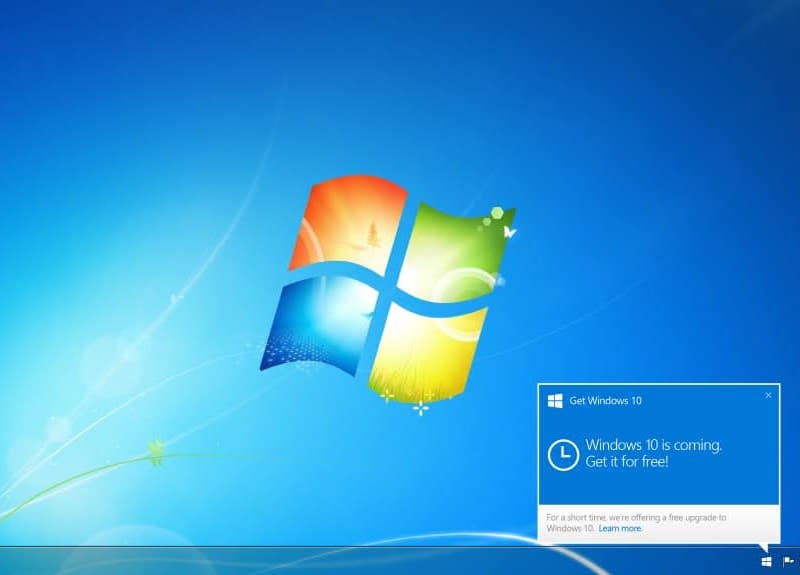Close the Get Windows 10 notification

point(768,395)
